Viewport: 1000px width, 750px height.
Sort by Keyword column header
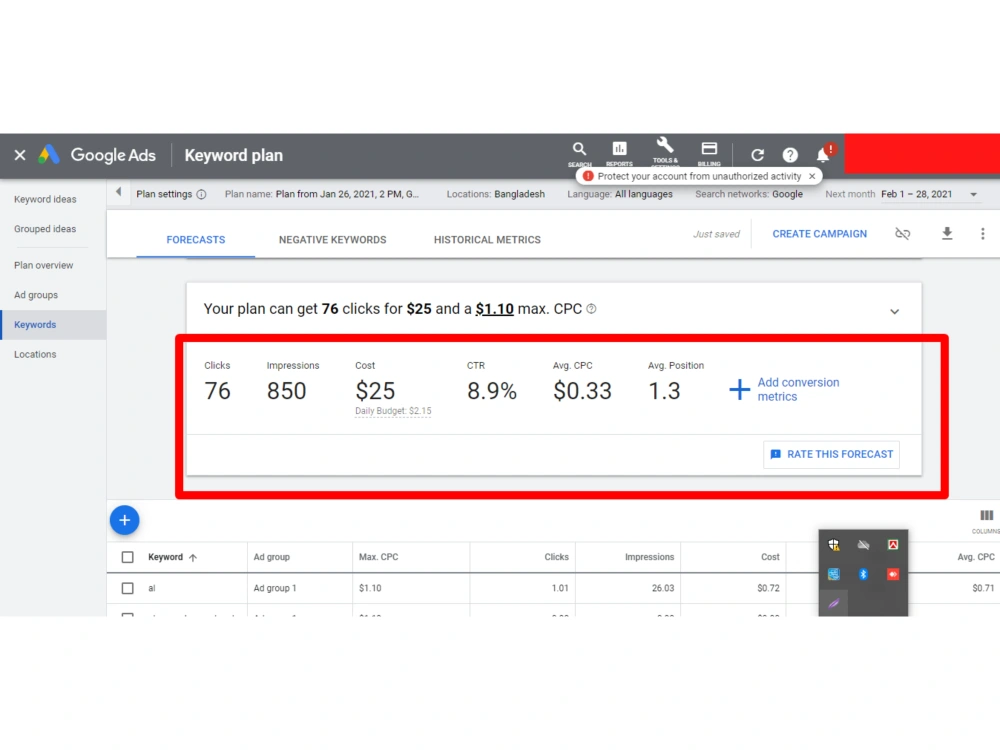click(x=172, y=557)
